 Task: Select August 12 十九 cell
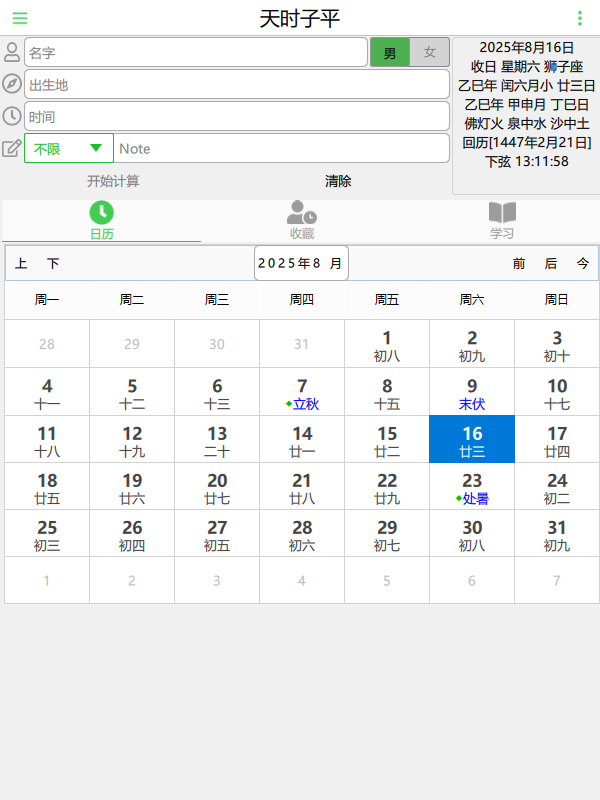click(x=132, y=439)
